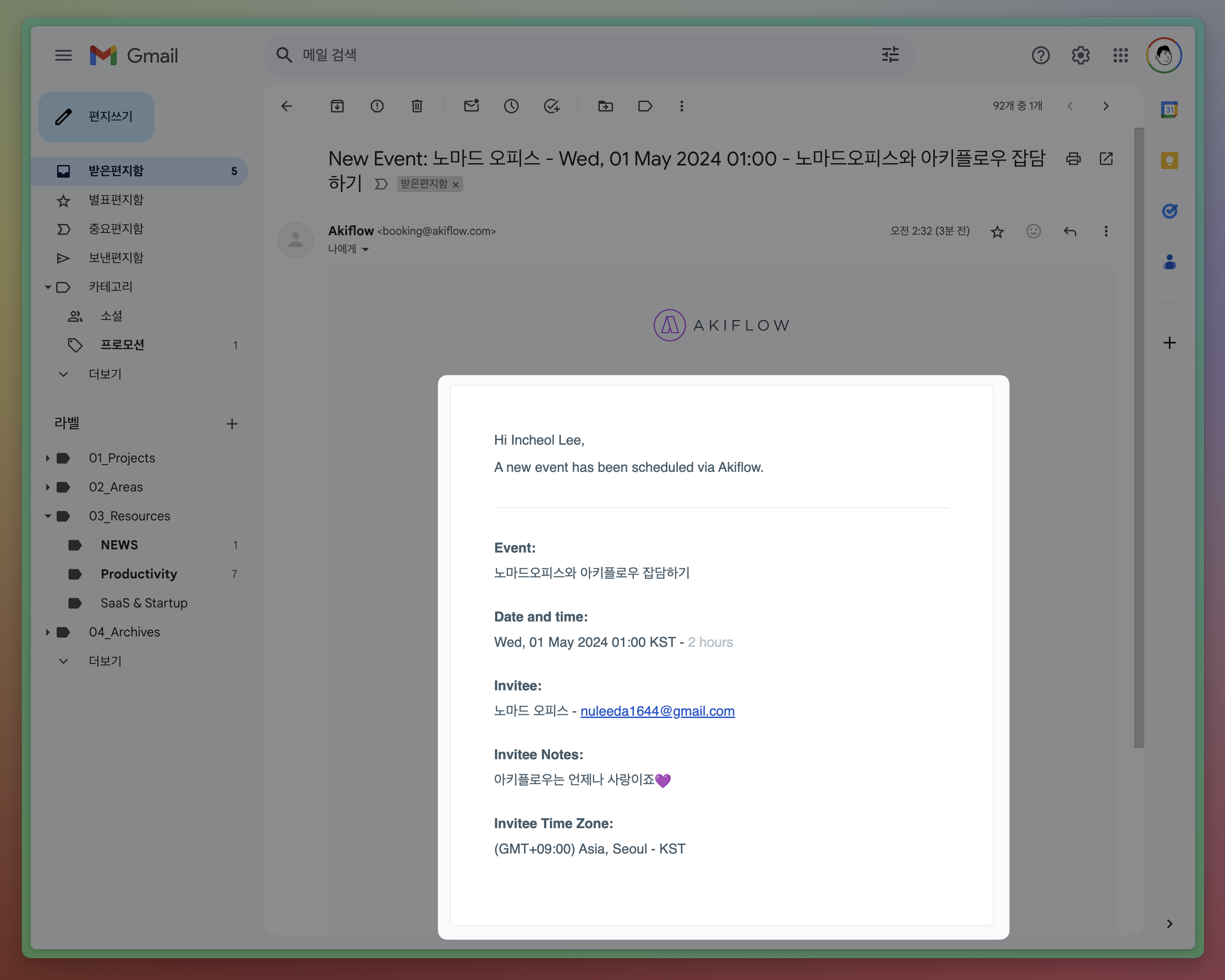
Task: Open the labels icon in toolbar
Action: pos(645,106)
